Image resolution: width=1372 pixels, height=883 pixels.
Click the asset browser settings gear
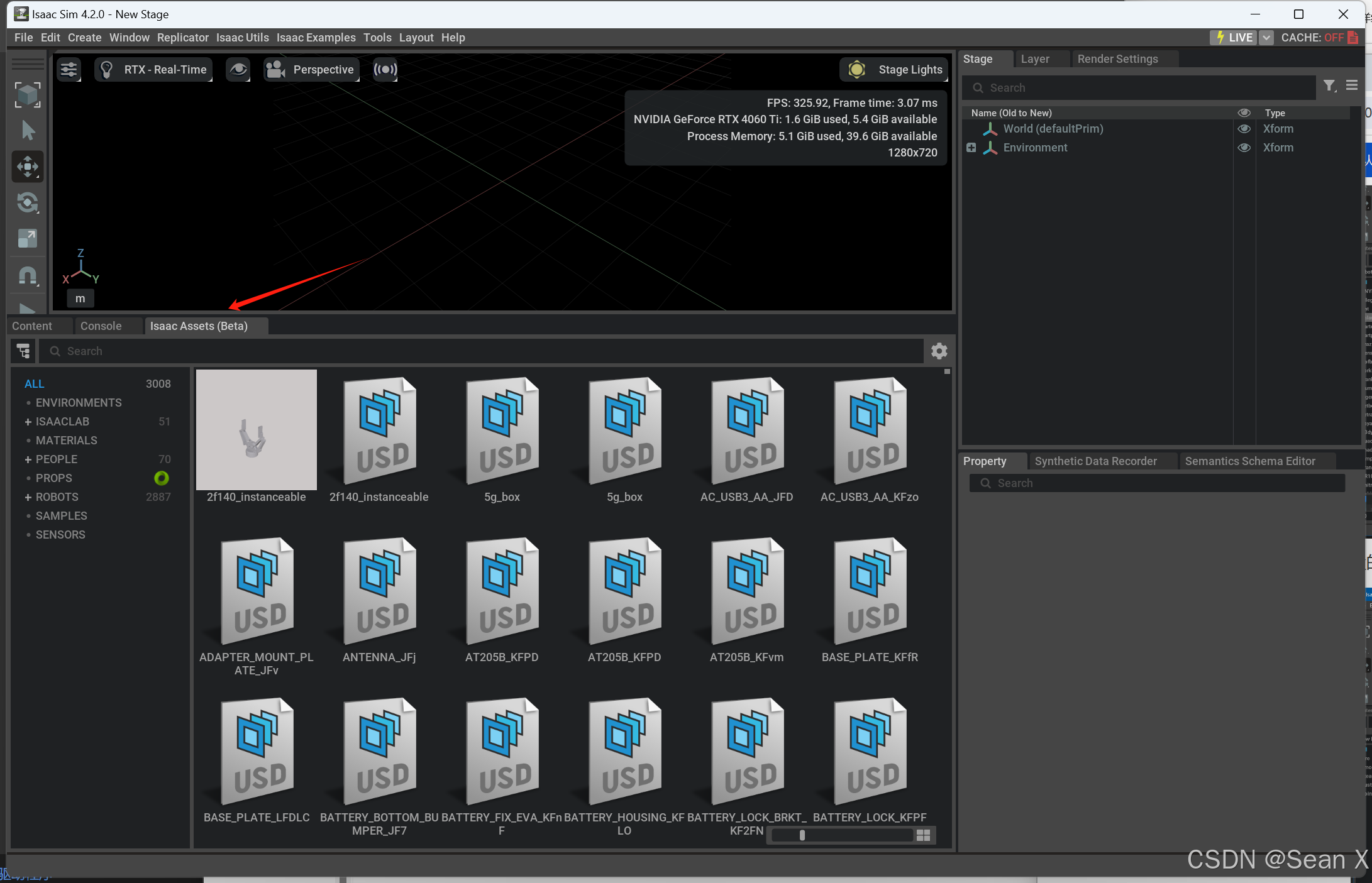tap(939, 351)
